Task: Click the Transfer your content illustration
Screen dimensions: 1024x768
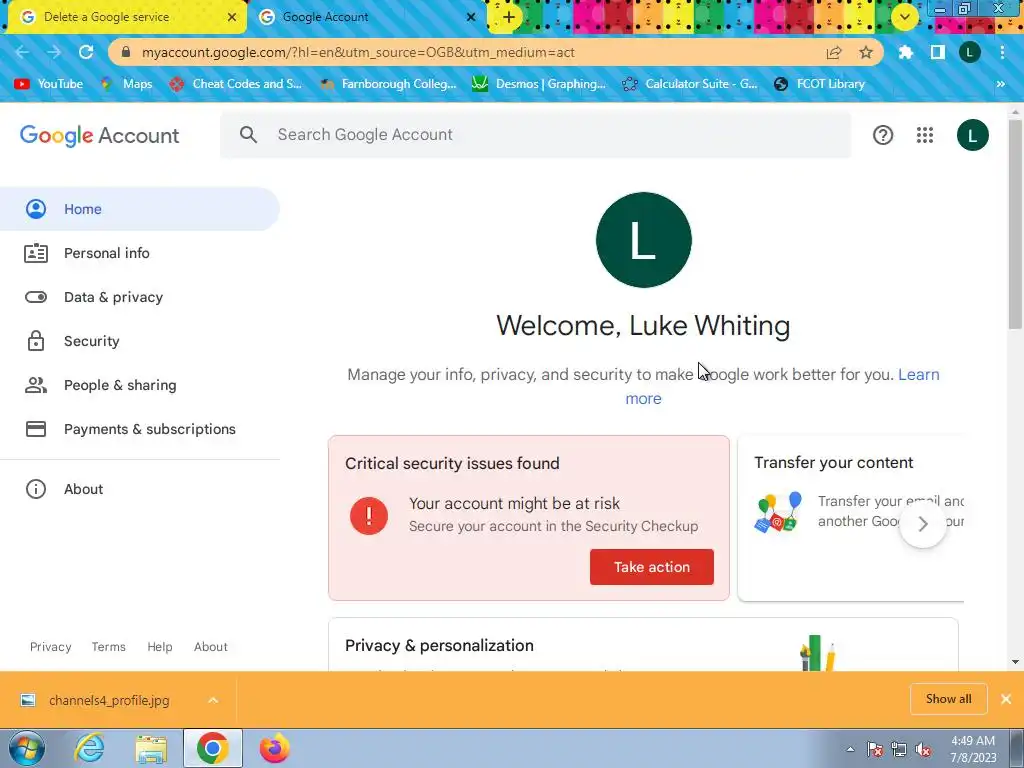Action: tap(778, 512)
